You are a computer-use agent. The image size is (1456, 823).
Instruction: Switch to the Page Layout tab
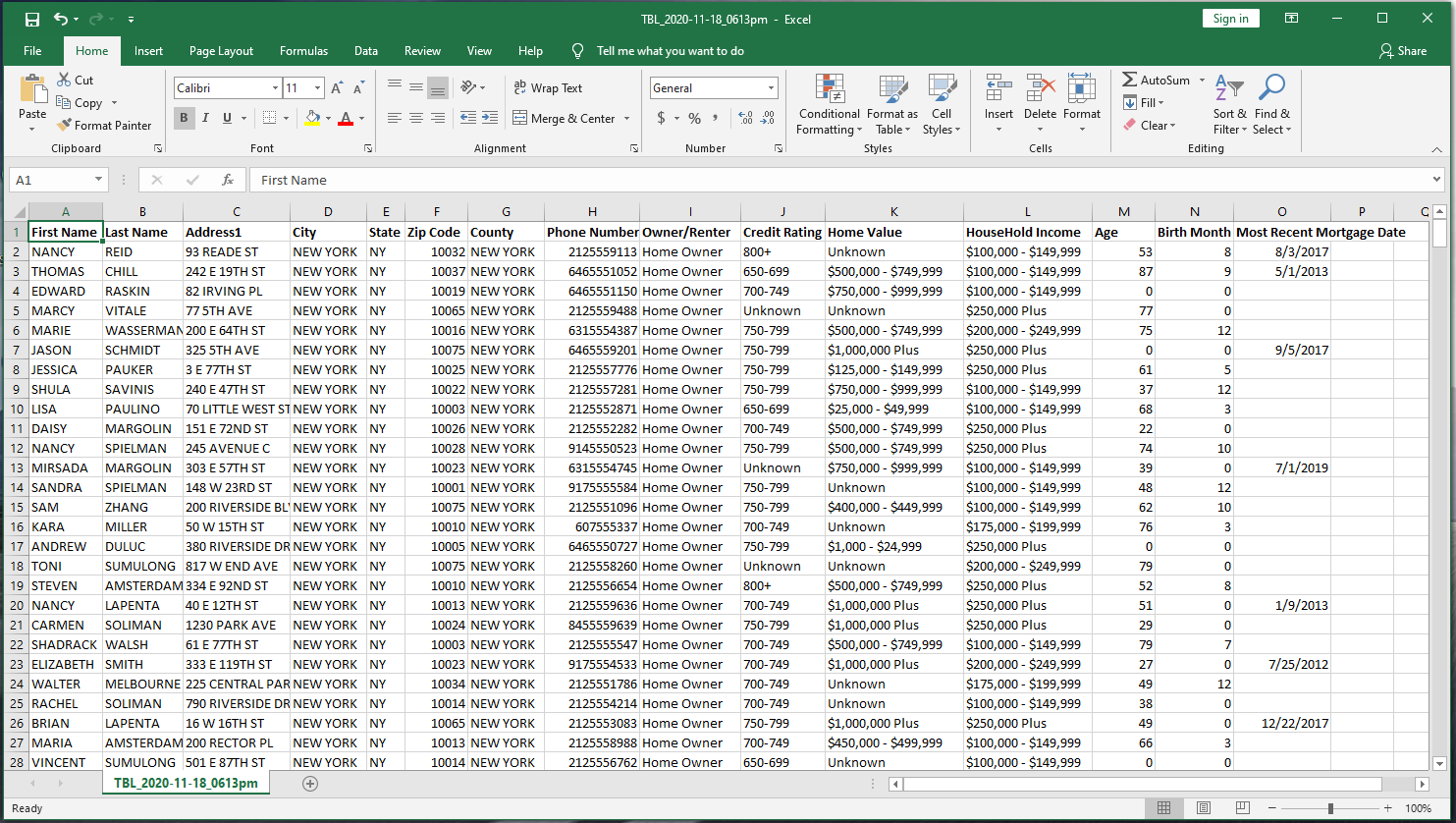point(221,51)
